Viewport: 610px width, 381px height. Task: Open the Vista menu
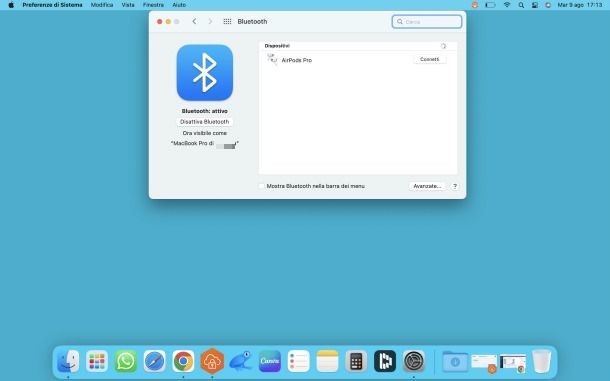(x=128, y=5)
